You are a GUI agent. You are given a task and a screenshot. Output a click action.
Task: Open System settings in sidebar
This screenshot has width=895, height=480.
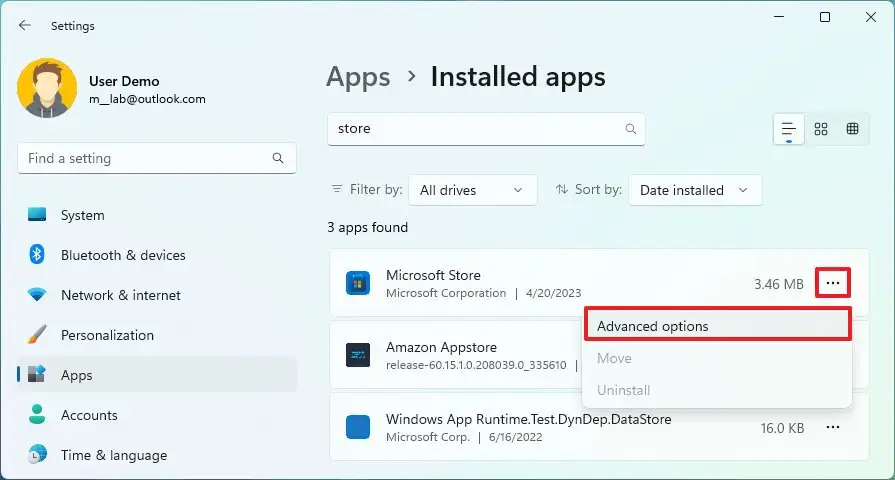click(x=157, y=215)
